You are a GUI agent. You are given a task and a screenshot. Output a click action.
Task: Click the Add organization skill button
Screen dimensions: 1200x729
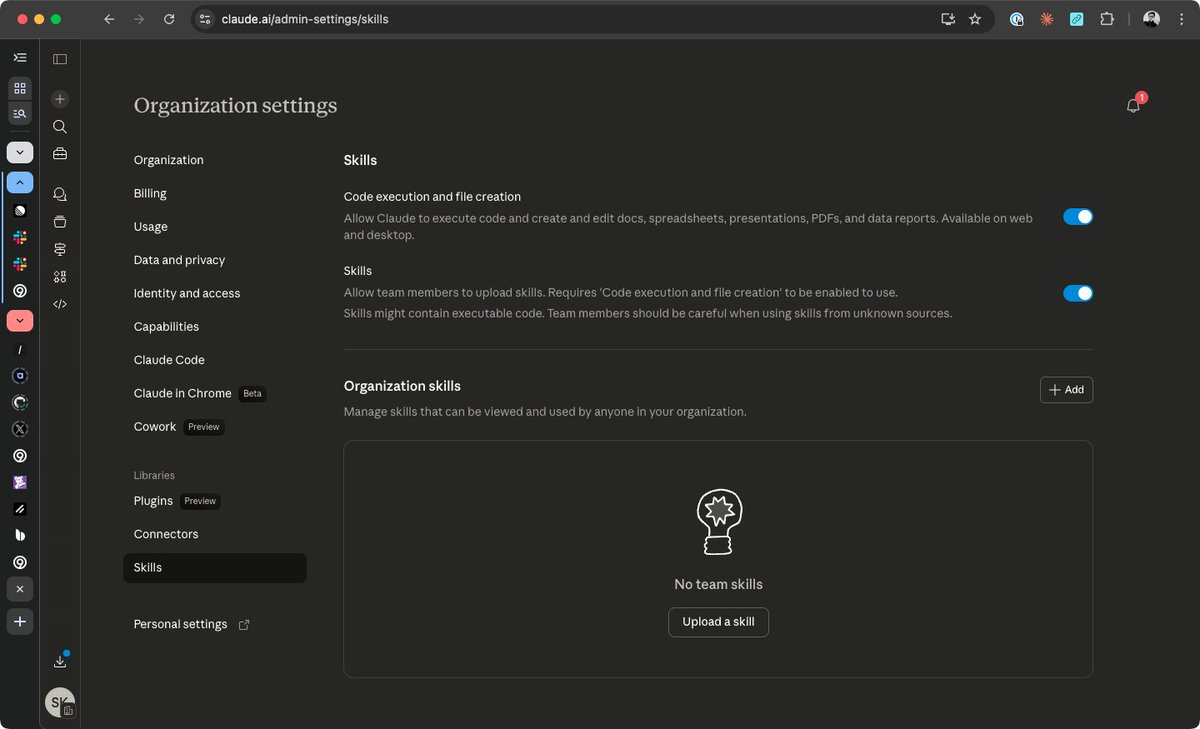point(1066,390)
